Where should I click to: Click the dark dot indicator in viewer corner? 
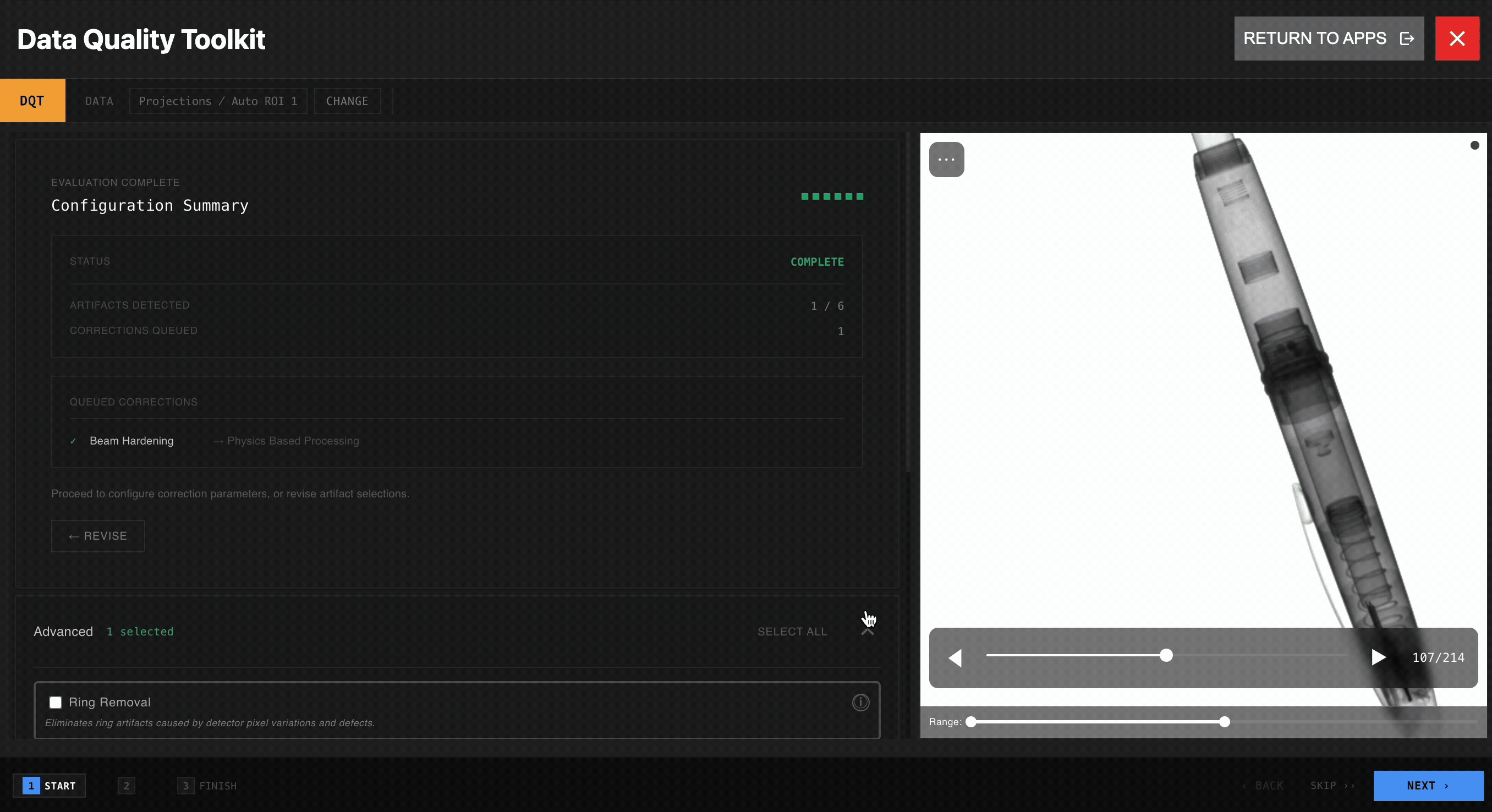pyautogui.click(x=1474, y=145)
